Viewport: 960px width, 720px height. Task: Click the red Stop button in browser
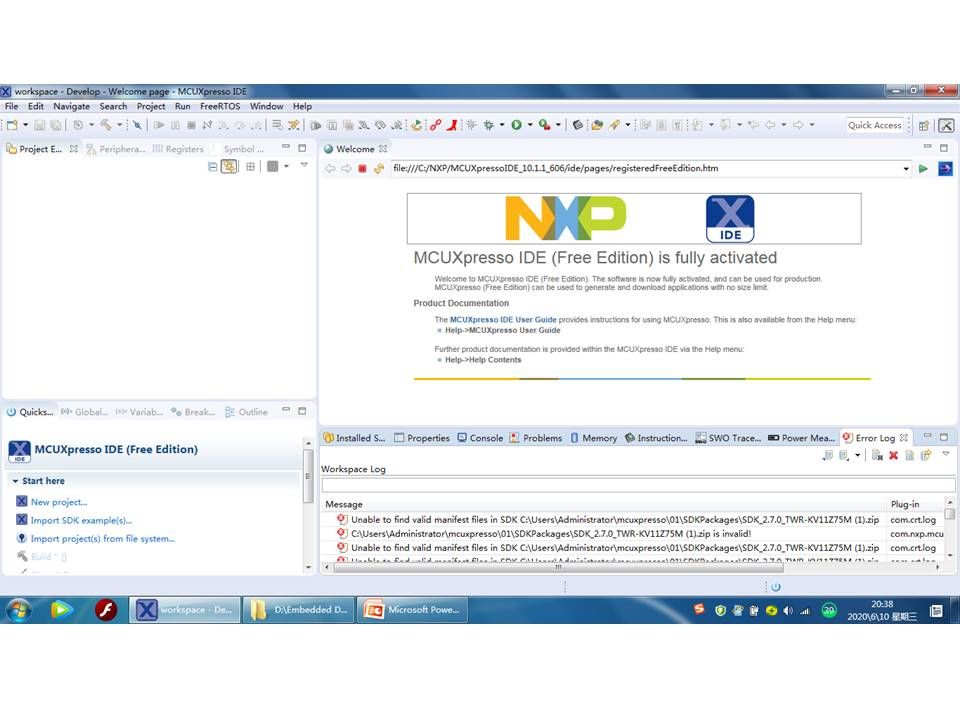click(x=362, y=168)
